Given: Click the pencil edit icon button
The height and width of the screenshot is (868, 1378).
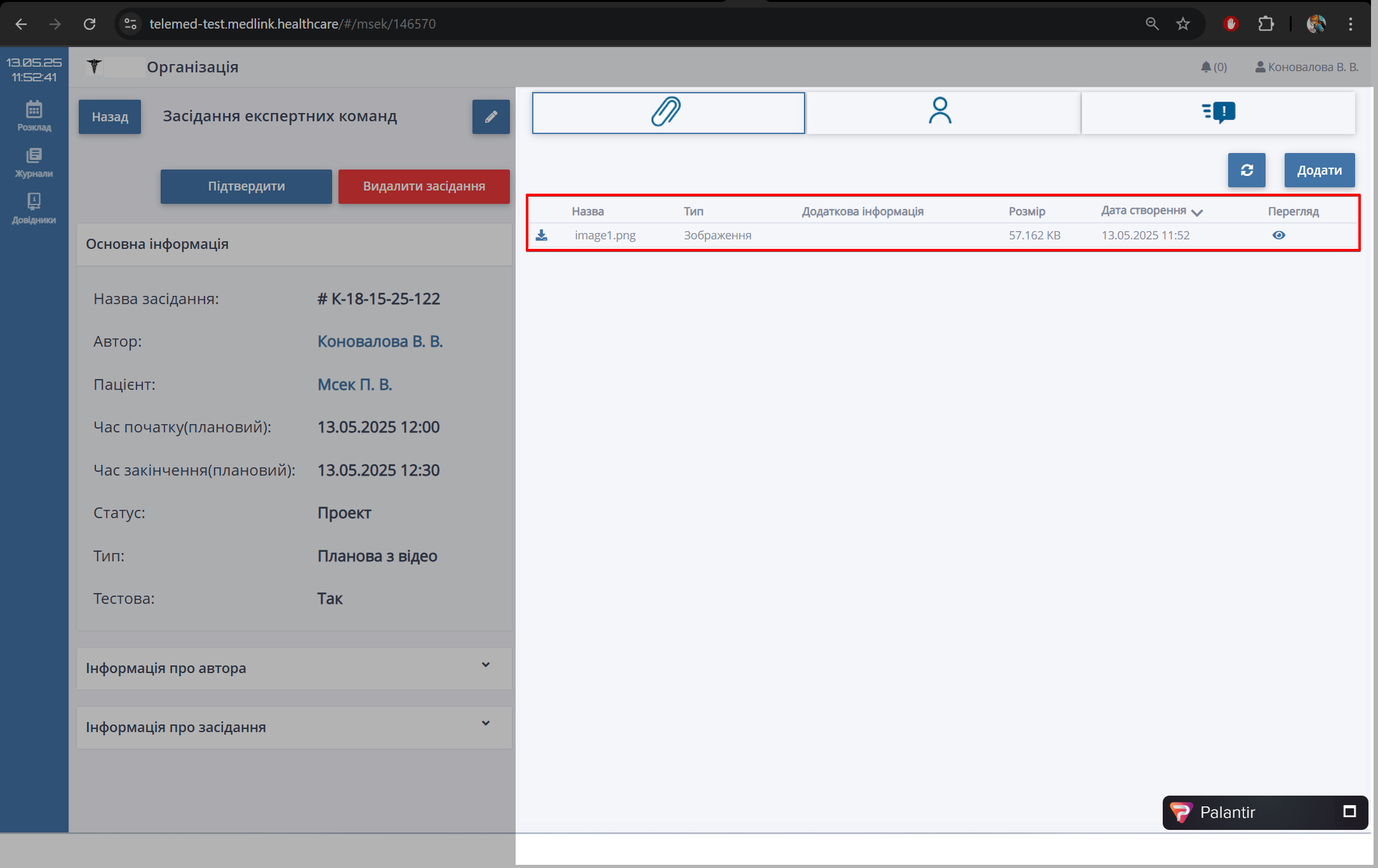Looking at the screenshot, I should click(x=490, y=117).
